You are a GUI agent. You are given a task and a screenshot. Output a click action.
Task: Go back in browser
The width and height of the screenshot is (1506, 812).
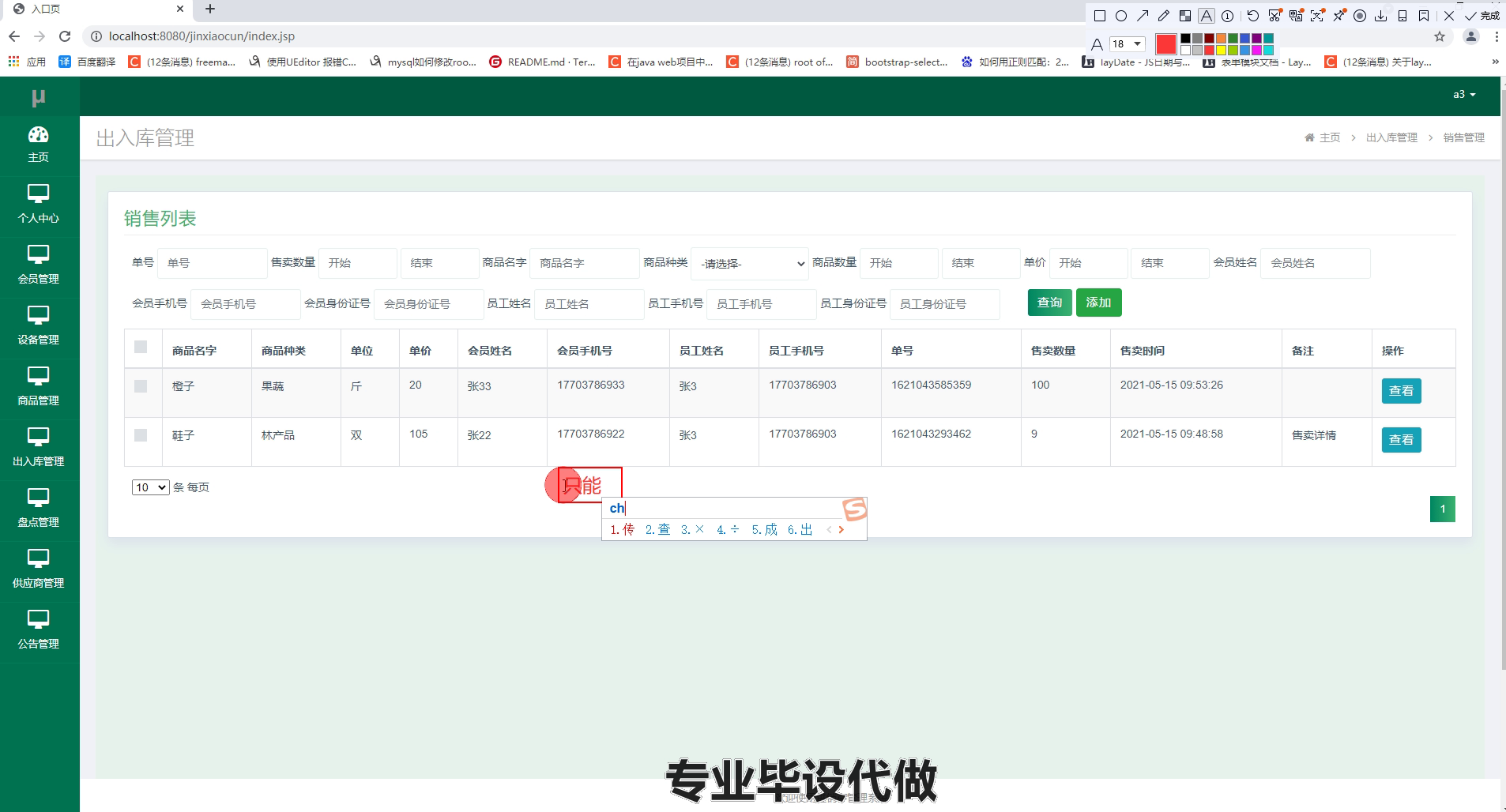point(14,36)
